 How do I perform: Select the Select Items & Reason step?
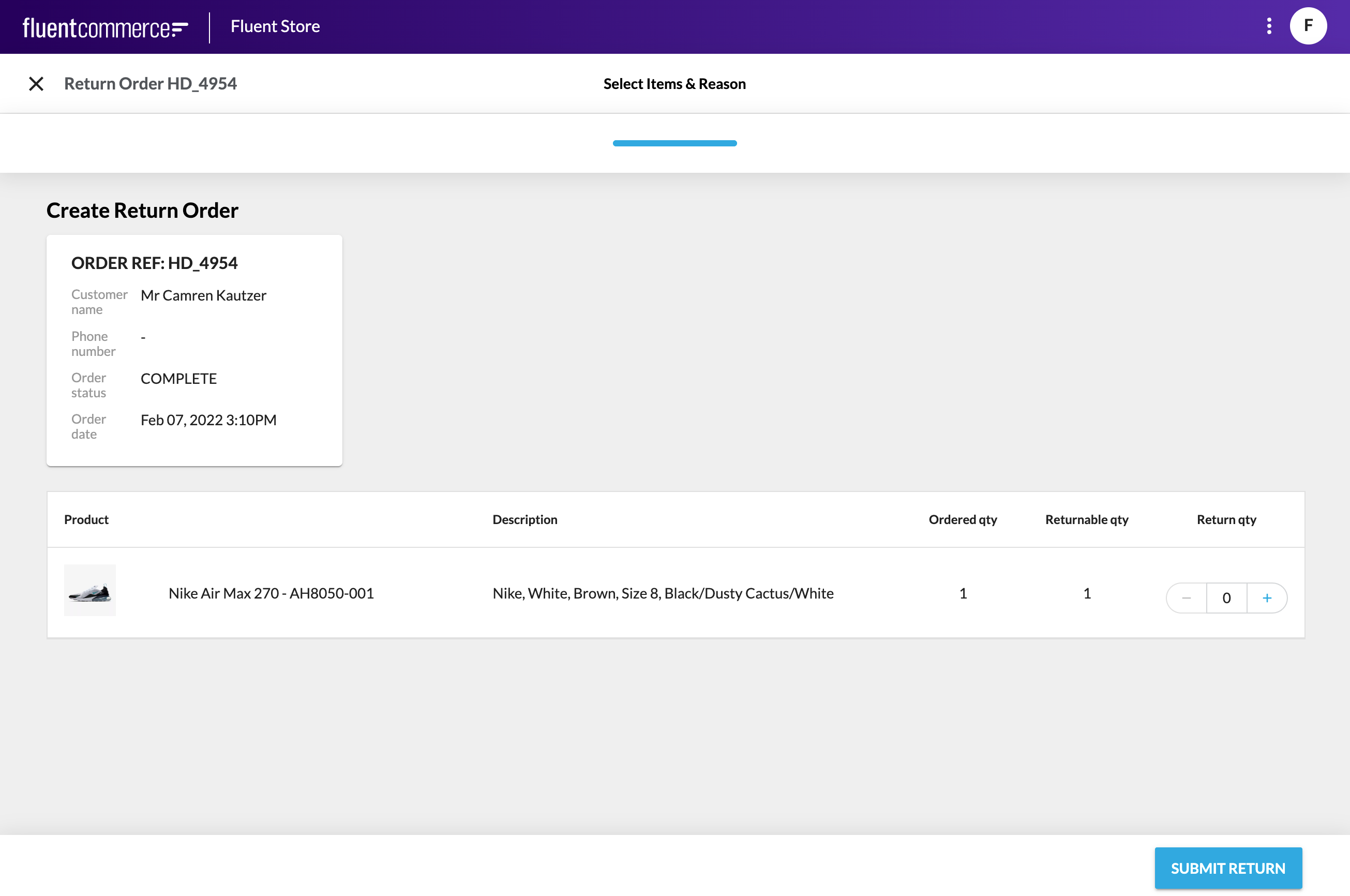tap(674, 84)
